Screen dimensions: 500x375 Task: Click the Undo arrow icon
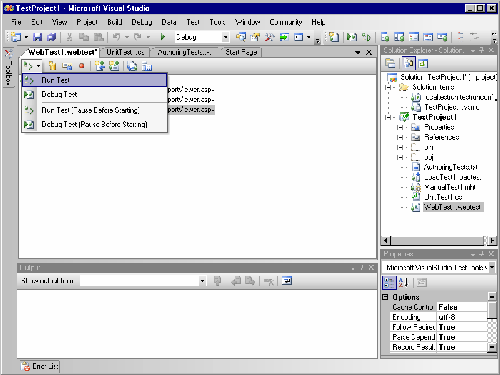coord(116,37)
